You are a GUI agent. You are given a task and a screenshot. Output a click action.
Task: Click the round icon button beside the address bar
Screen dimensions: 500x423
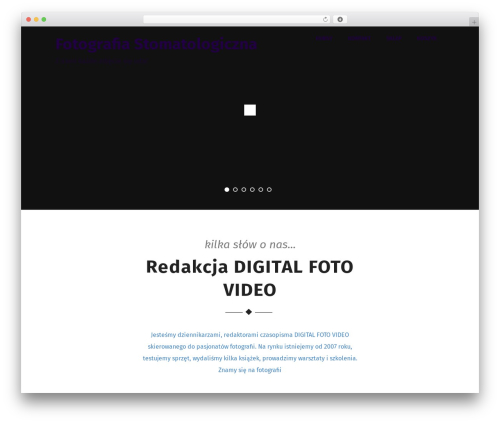click(340, 19)
